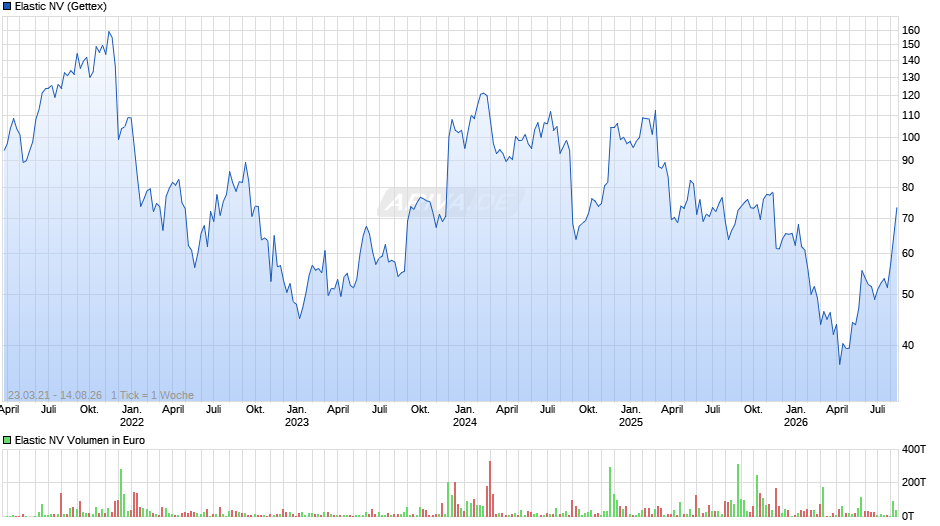Click the tall green volume bar after Okt. 2024
Viewport: 940px width, 526px height.
(x=610, y=492)
